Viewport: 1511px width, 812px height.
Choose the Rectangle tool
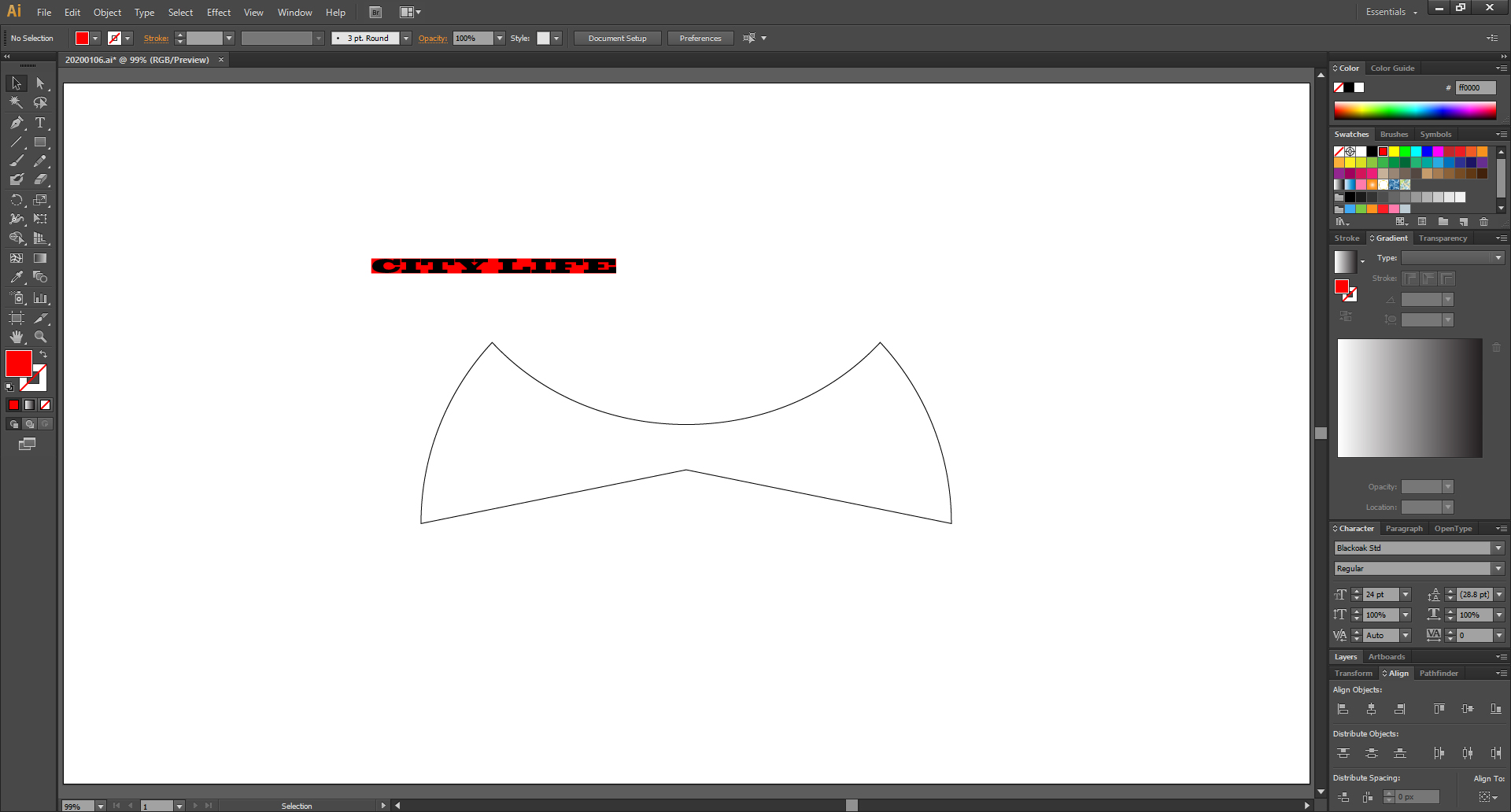[40, 142]
